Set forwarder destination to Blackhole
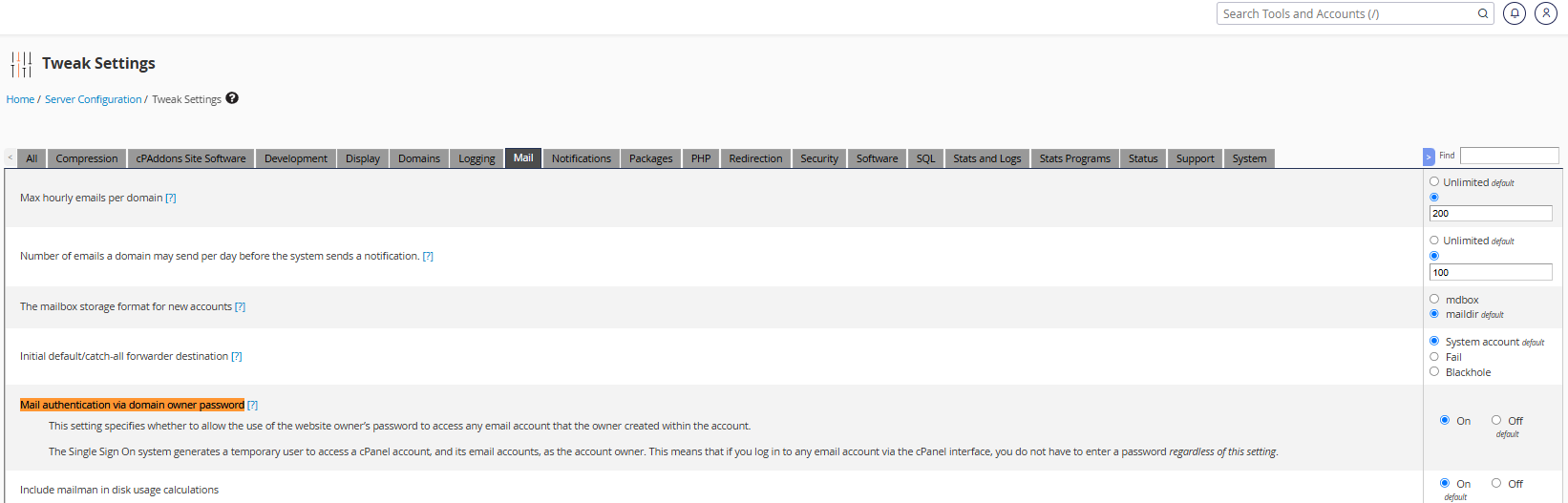1568x503 pixels. click(1434, 371)
